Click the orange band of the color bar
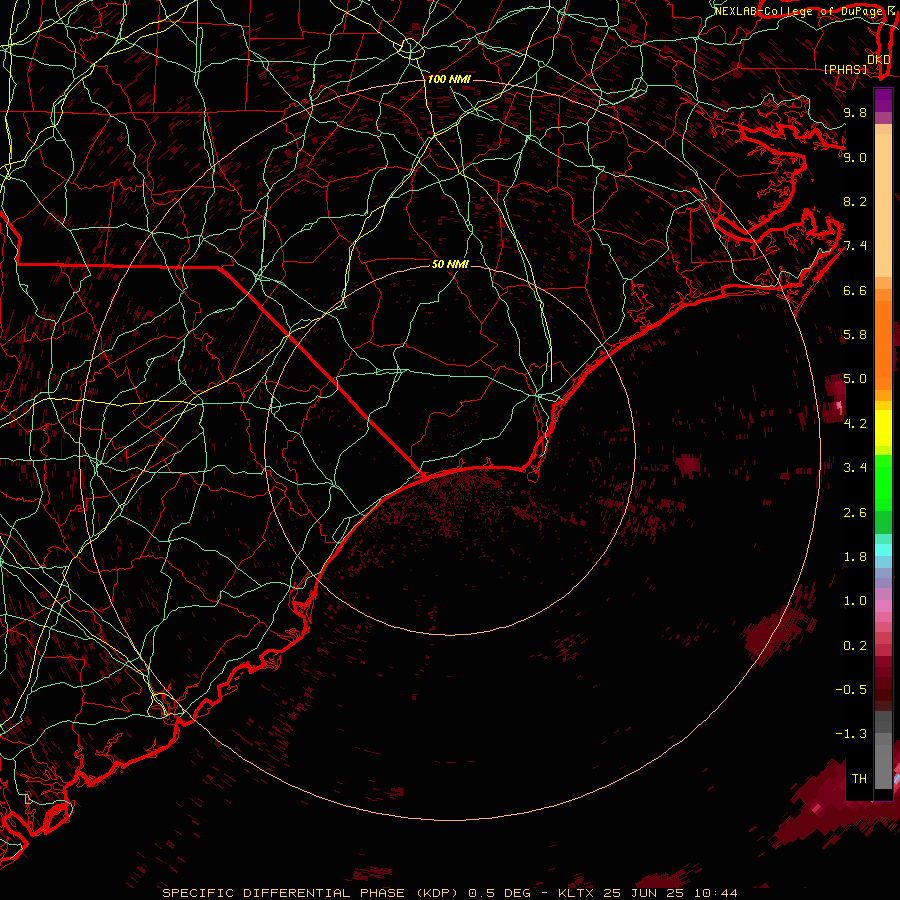The image size is (900, 900). coord(883,346)
